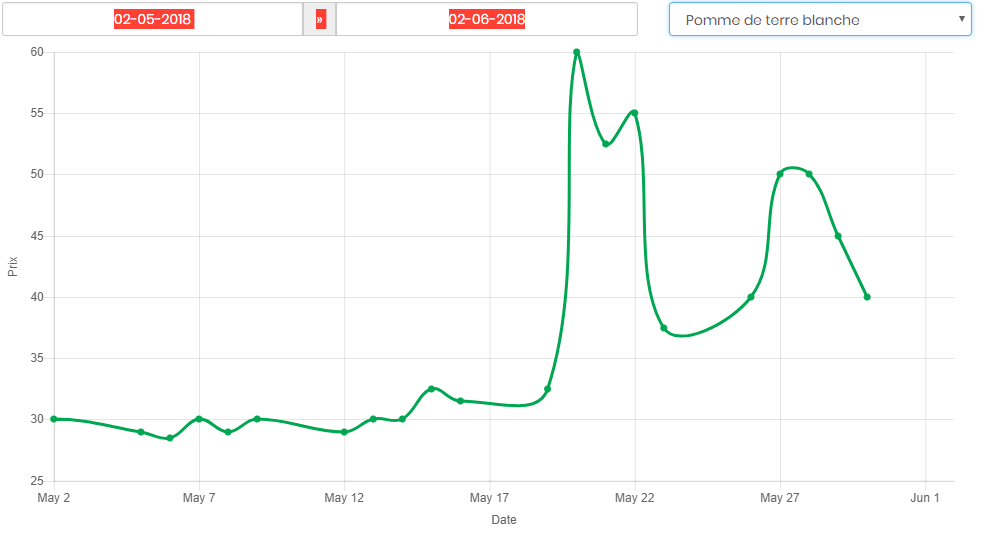Click the first data point on May 2
The image size is (992, 537).
tap(54, 419)
